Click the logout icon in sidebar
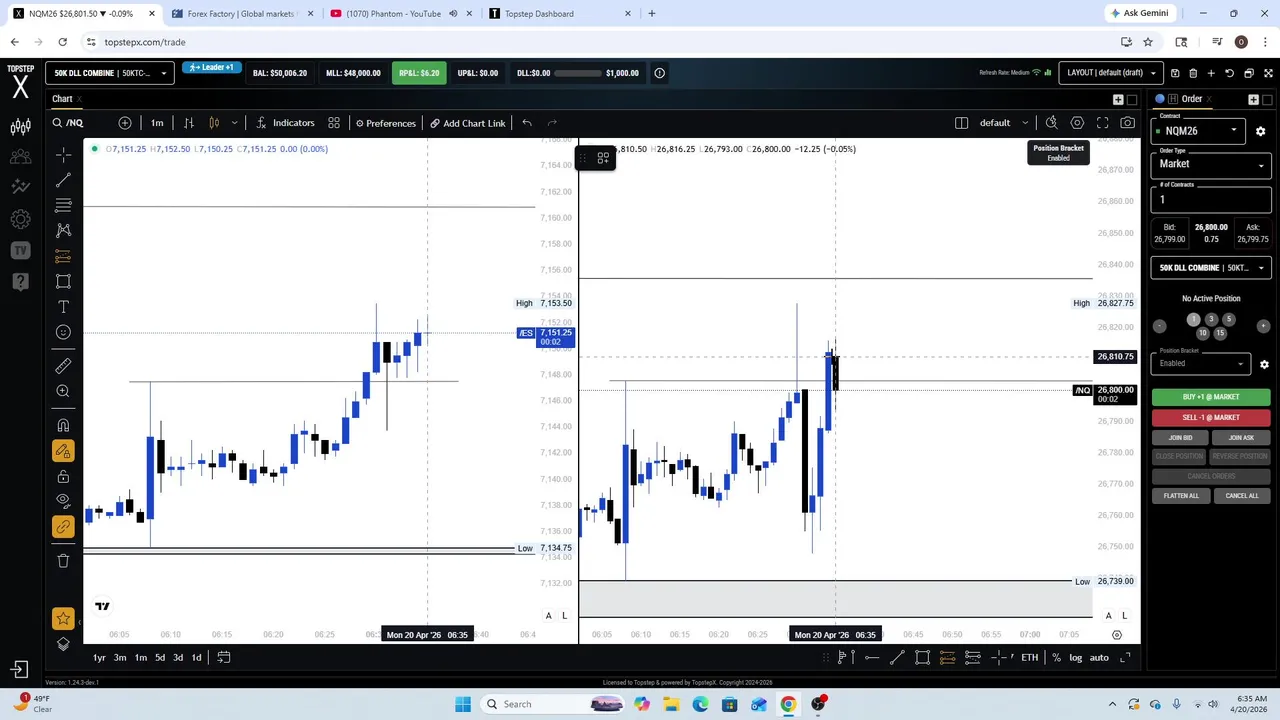 20,669
